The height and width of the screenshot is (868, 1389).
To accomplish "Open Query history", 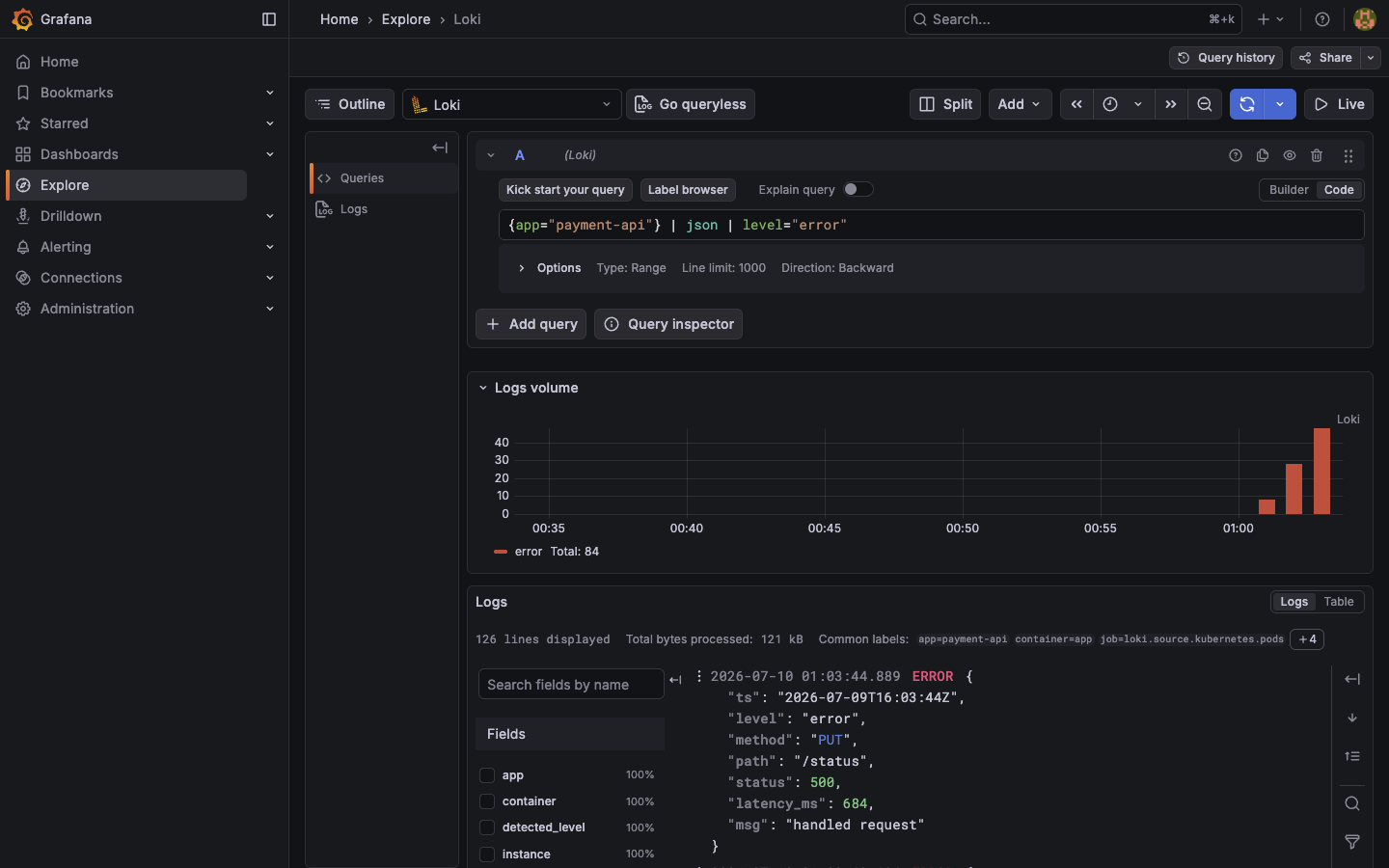I will click(1226, 58).
